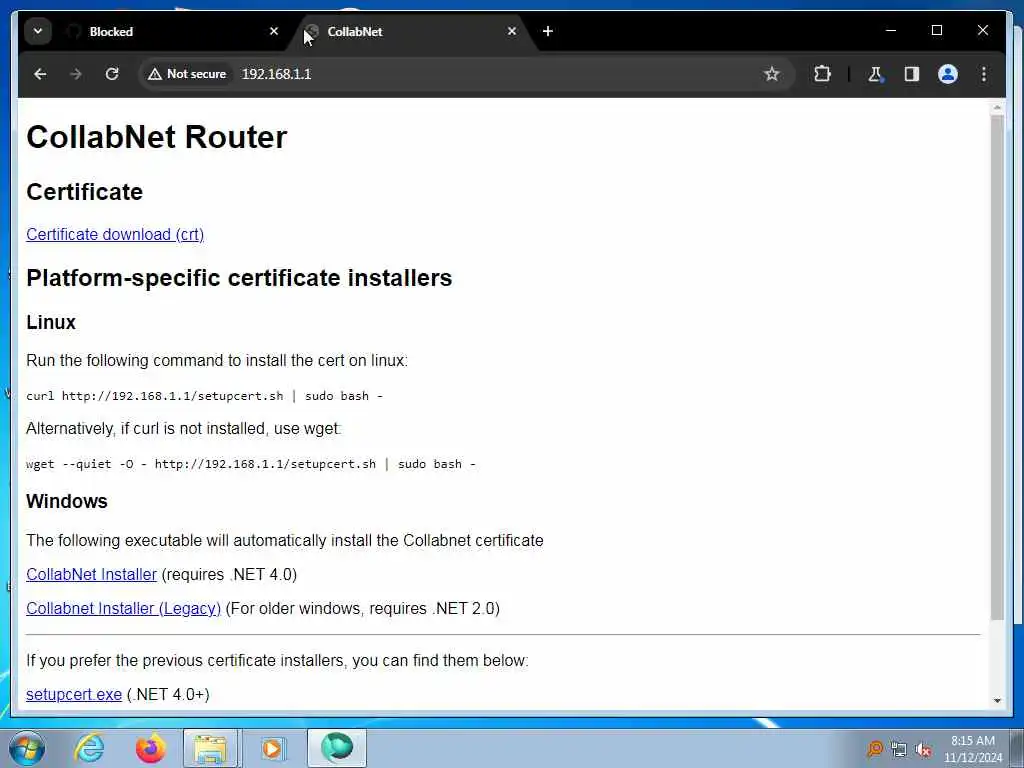This screenshot has height=768, width=1024.
Task: Download the setupcert.exe link
Action: pyautogui.click(x=74, y=694)
